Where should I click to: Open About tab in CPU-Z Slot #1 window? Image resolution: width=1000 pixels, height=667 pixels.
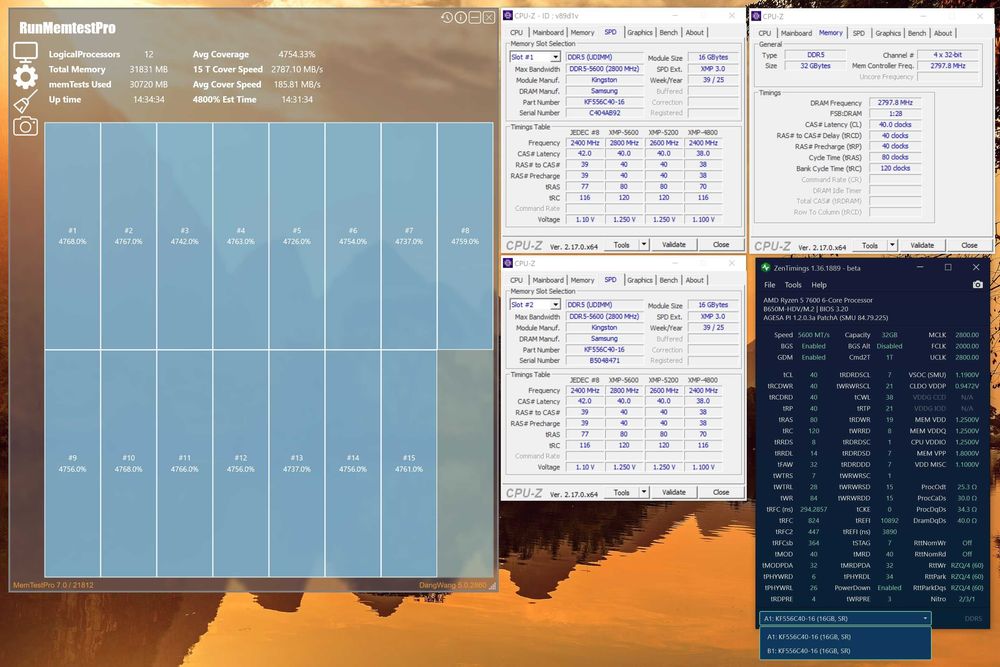click(695, 33)
